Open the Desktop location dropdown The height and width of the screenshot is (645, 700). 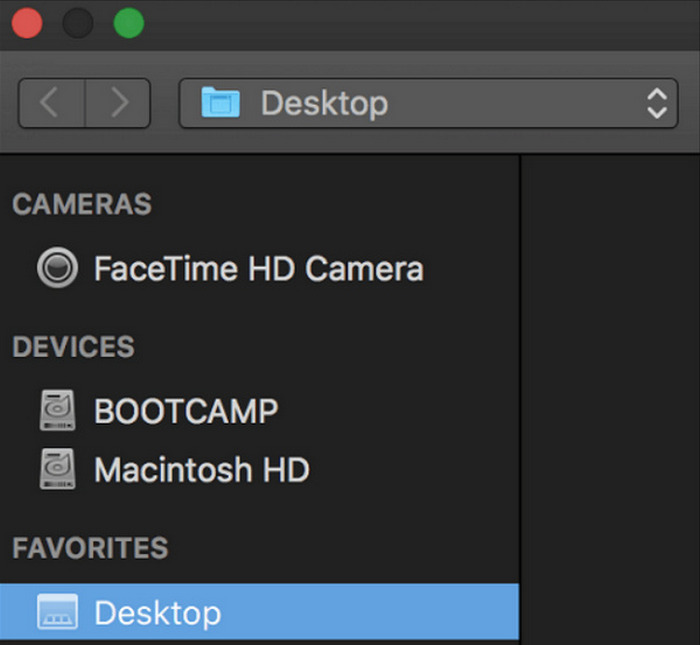428,103
